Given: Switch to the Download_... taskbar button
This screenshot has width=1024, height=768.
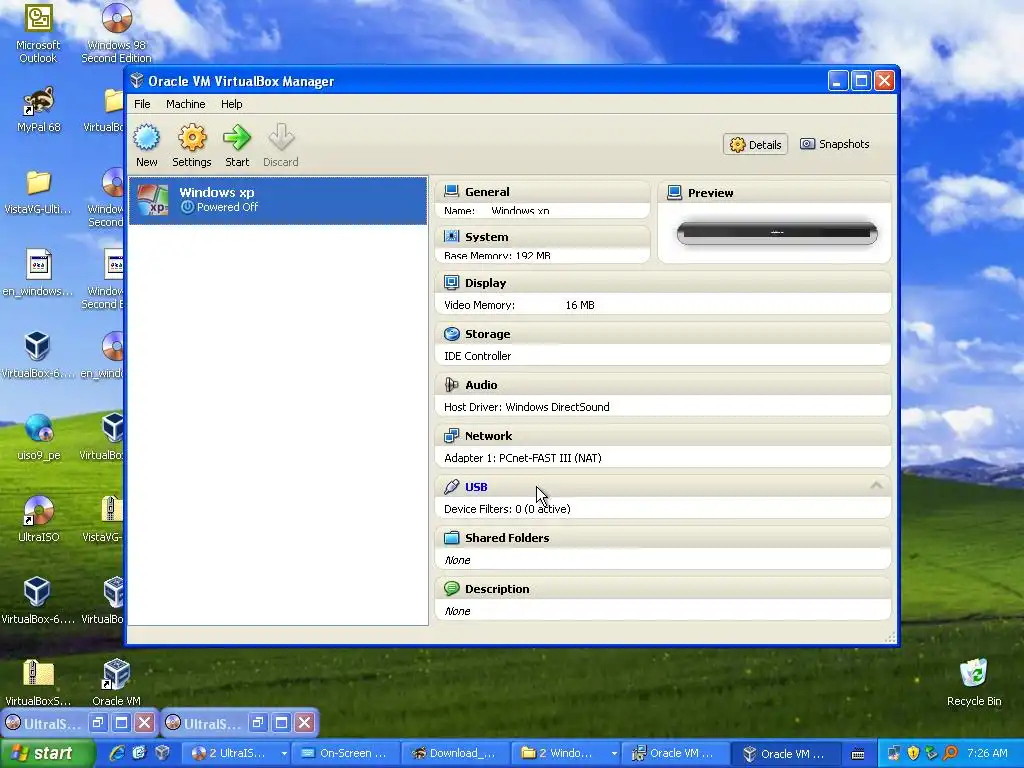Looking at the screenshot, I should click(453, 753).
